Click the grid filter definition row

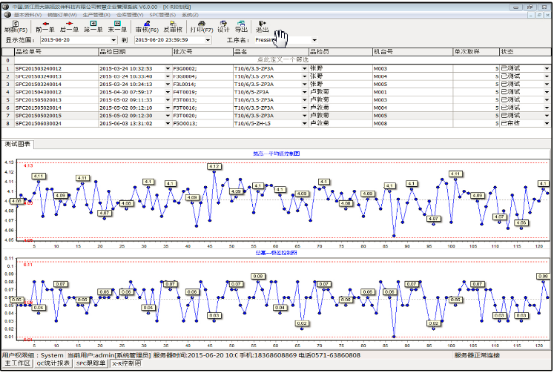pyautogui.click(x=282, y=60)
